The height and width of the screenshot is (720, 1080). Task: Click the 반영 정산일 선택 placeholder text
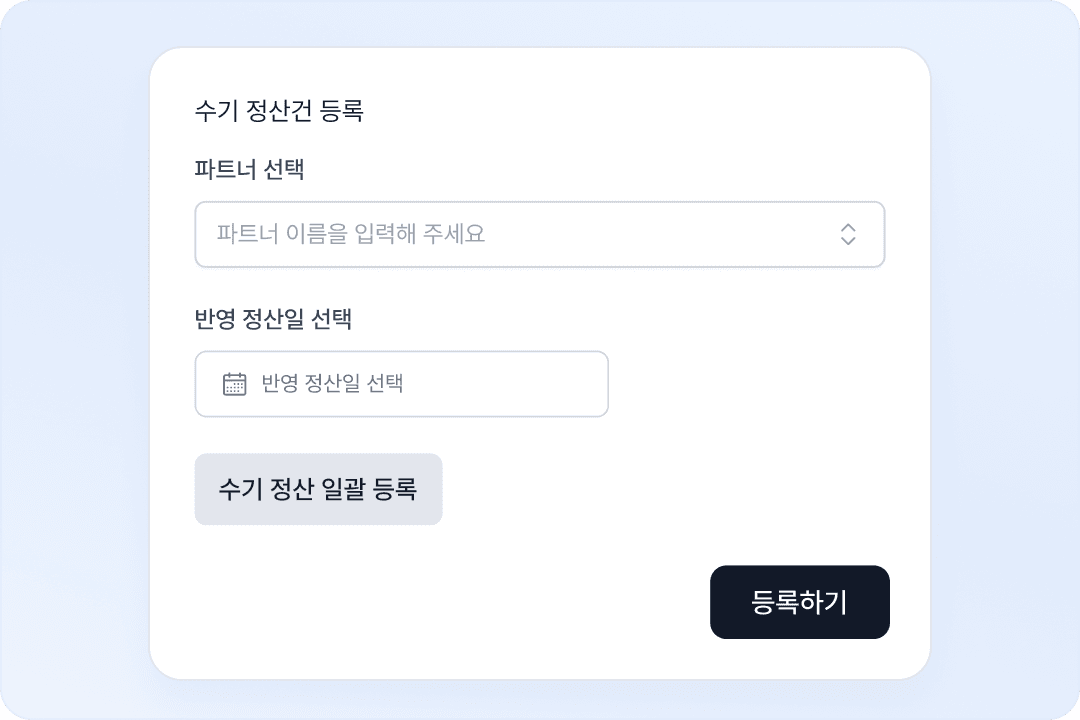coord(332,383)
